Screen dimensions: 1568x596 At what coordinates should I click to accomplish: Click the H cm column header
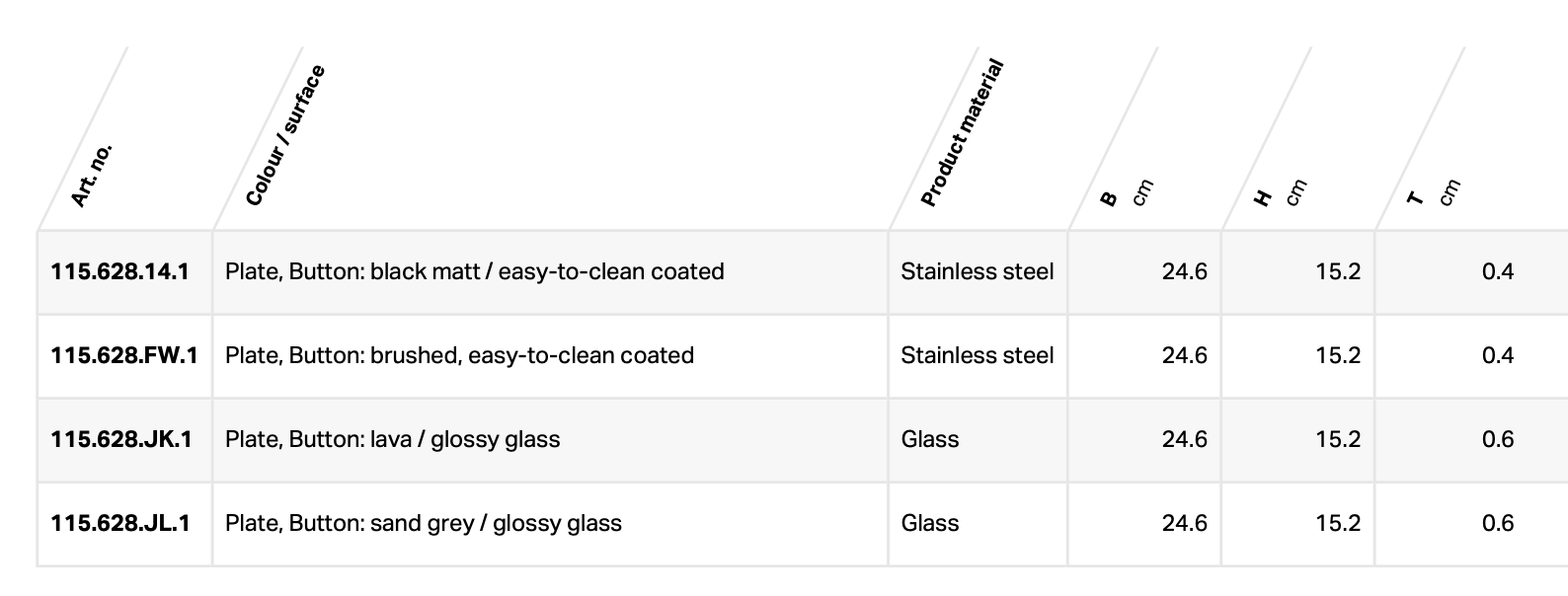click(x=1279, y=192)
